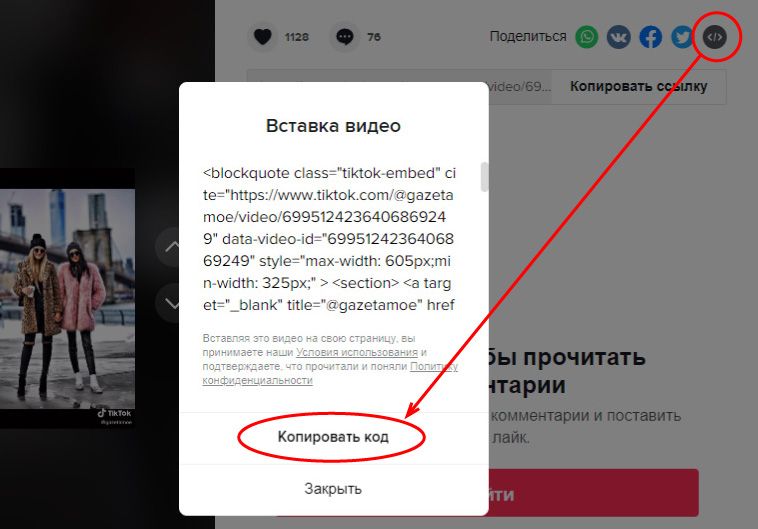Share video via Facebook icon

point(651,37)
